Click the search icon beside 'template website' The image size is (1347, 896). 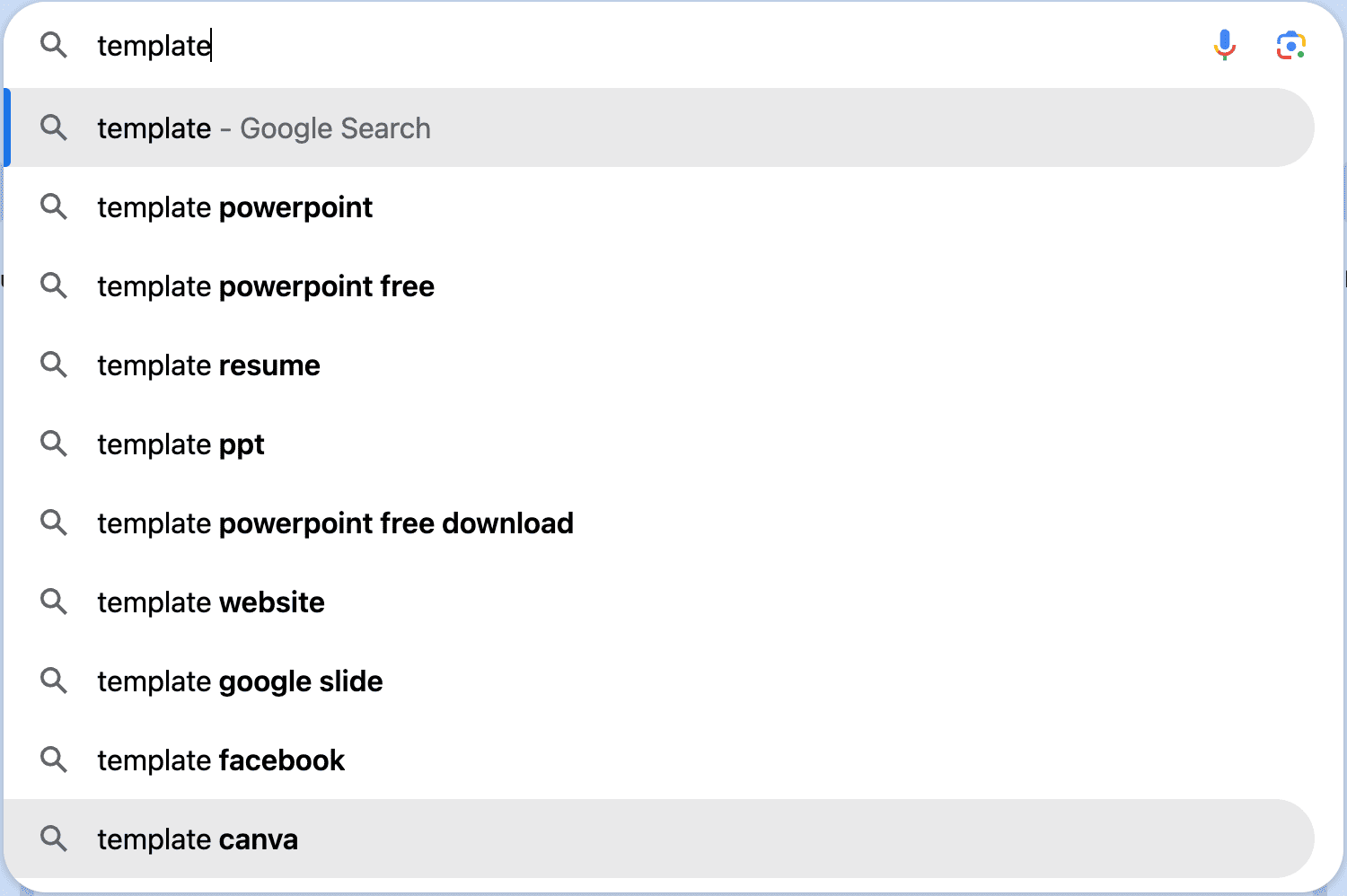[x=53, y=602]
